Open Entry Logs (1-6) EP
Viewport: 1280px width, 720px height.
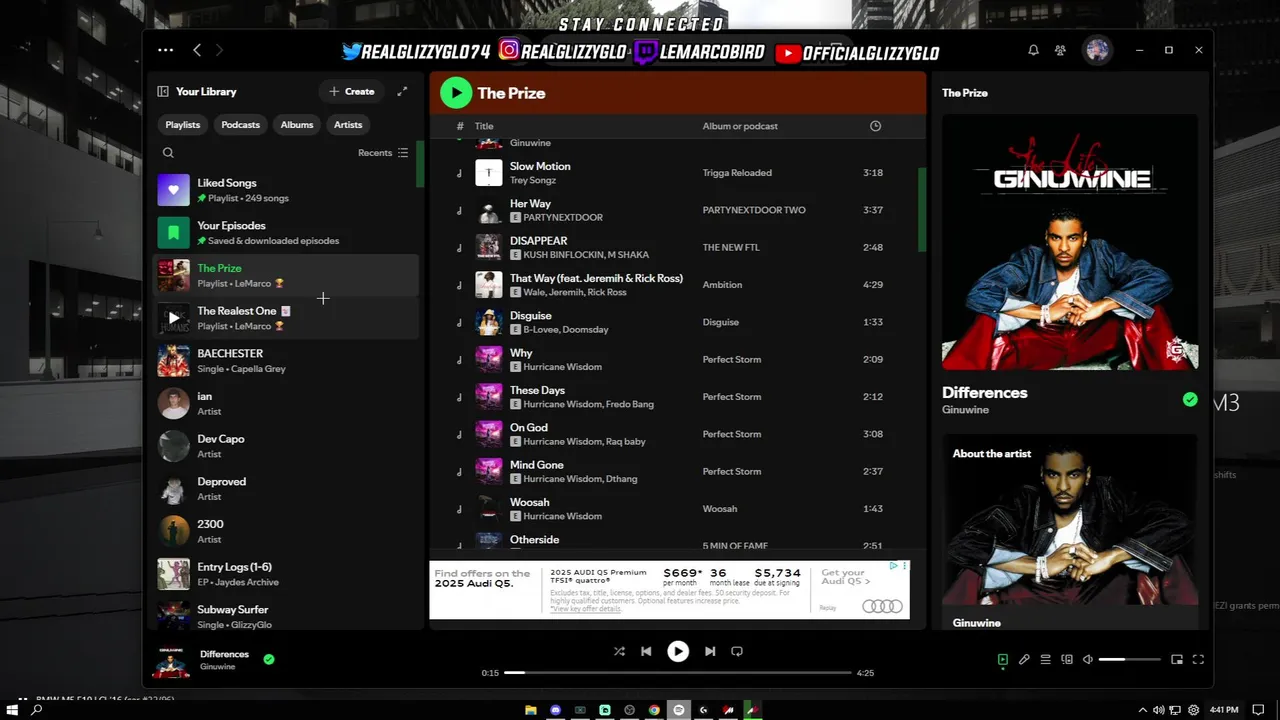(x=285, y=574)
